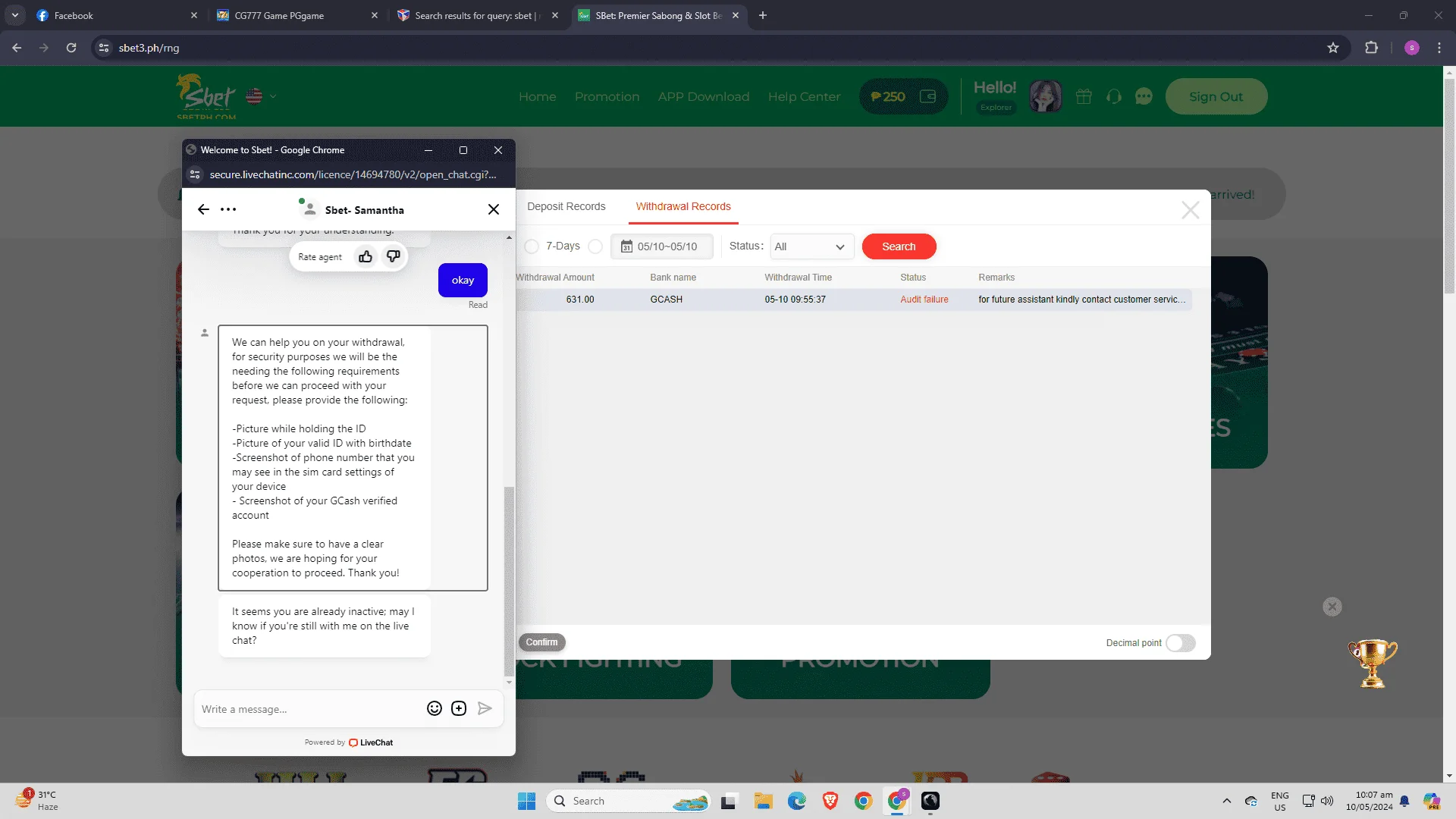This screenshot has width=1456, height=819.
Task: Open Help Center in the navigation
Action: point(804,96)
